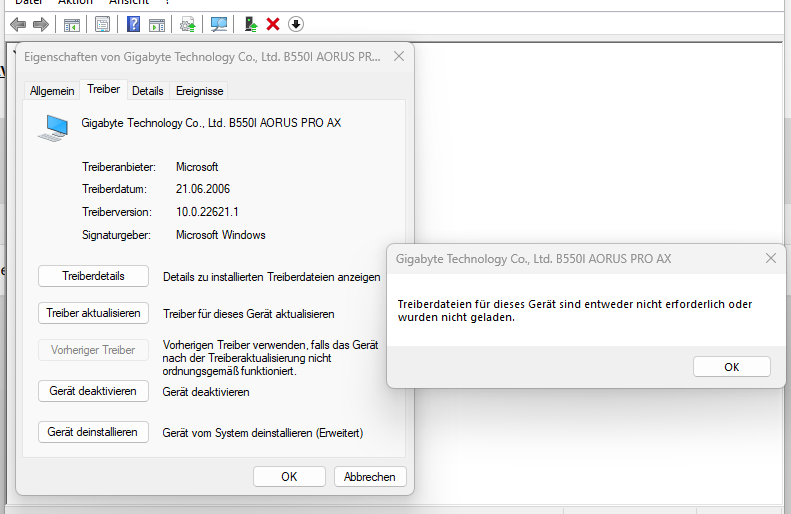Open the Aktion menu
The image size is (791, 514).
pyautogui.click(x=75, y=2)
